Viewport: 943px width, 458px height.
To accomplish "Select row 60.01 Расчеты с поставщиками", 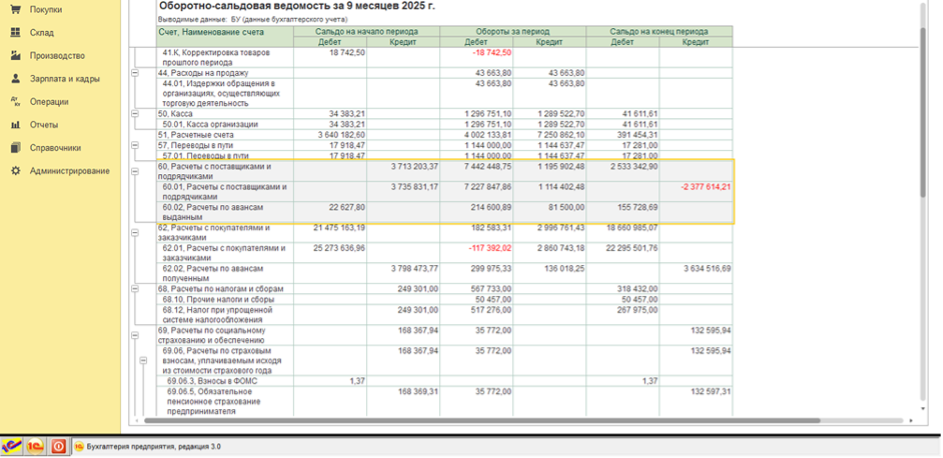I will 444,192.
